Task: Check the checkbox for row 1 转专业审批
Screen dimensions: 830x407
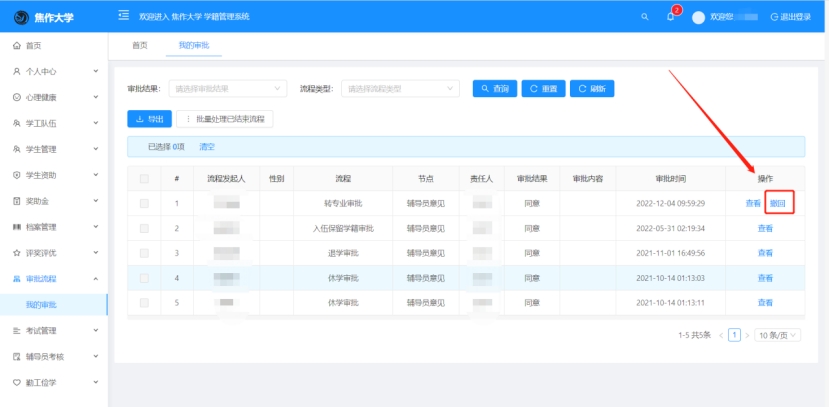Action: [144, 203]
